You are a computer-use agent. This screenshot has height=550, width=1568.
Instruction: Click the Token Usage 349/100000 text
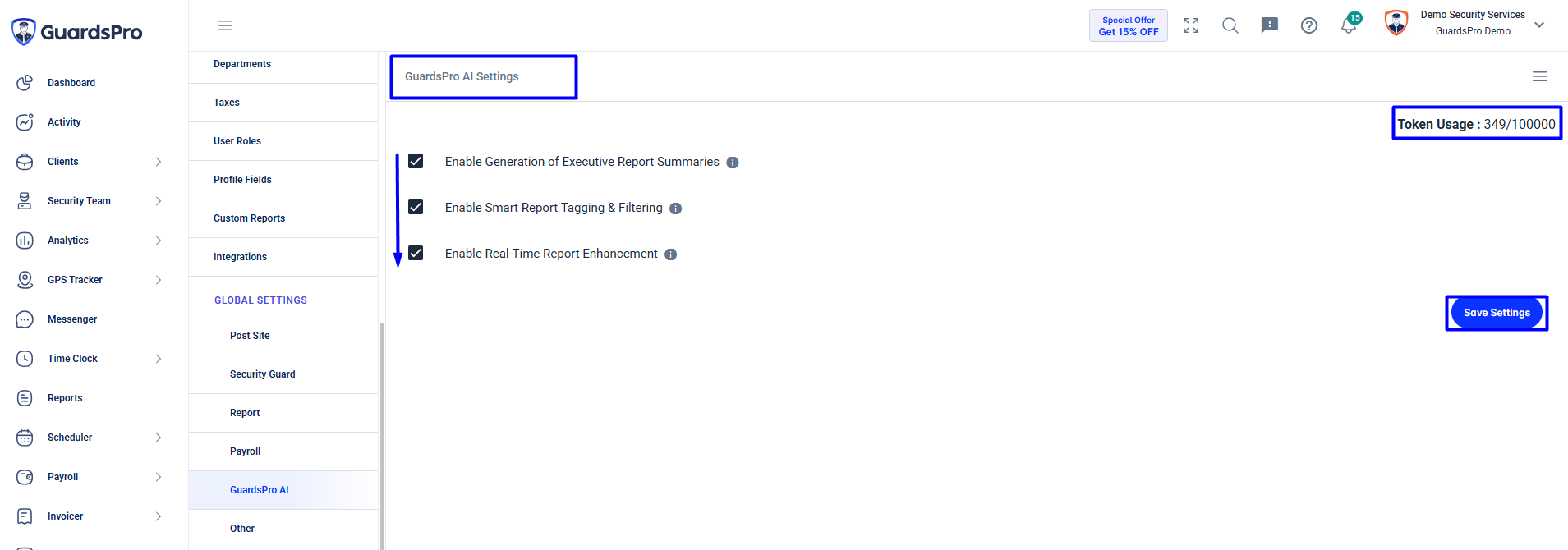tap(1477, 124)
